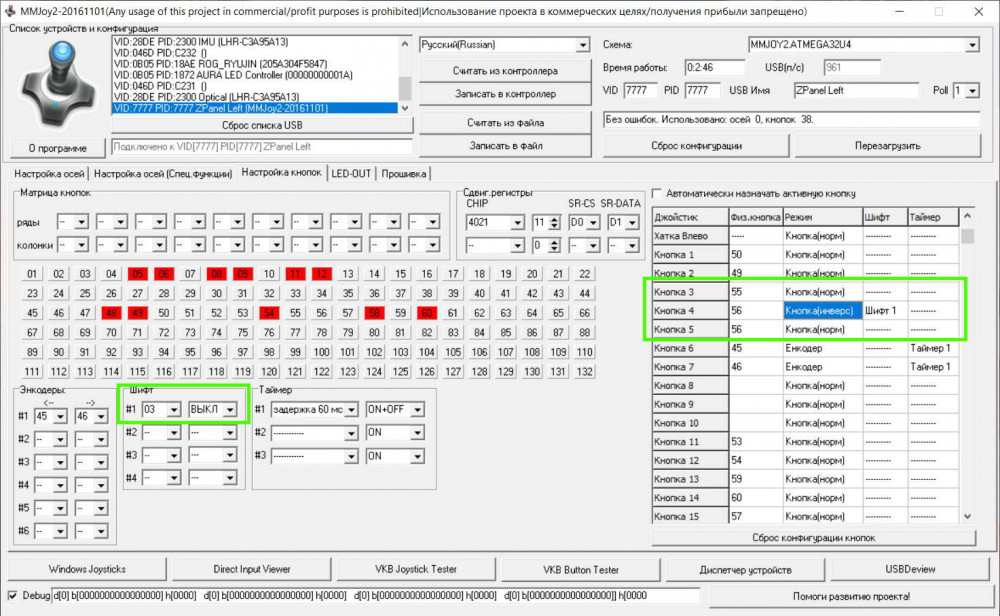Click 'Записать в контроллер' button
This screenshot has width=1000, height=616.
(505, 94)
